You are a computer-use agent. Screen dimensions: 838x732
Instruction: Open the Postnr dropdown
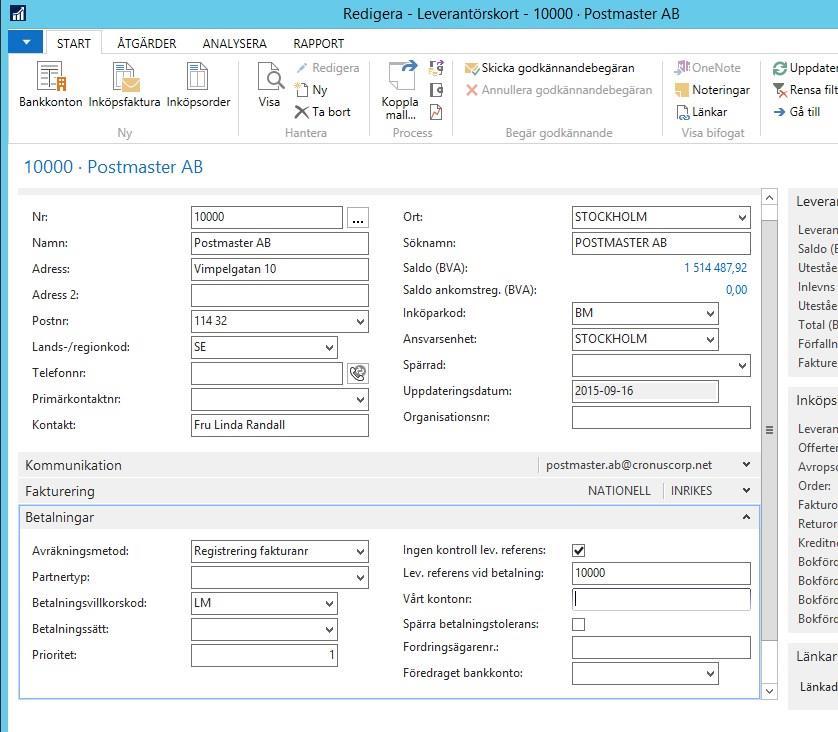(x=360, y=322)
